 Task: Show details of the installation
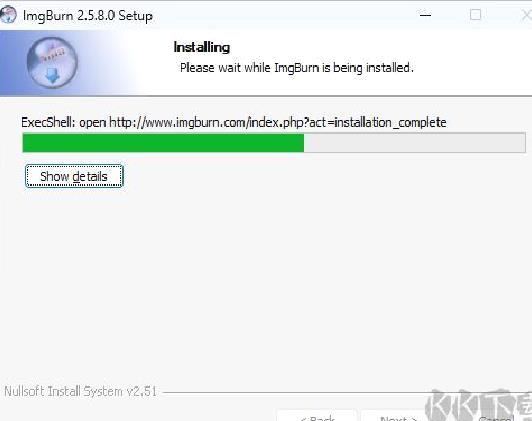[x=74, y=176]
